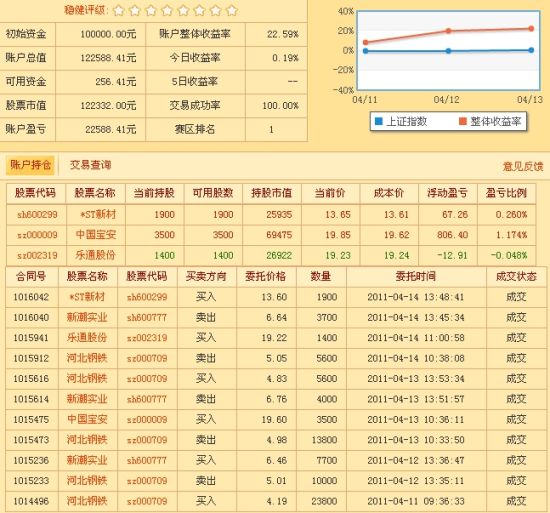The image size is (550, 513).
Task: Select the 04/12 blue point on the chart
Action: [448, 51]
